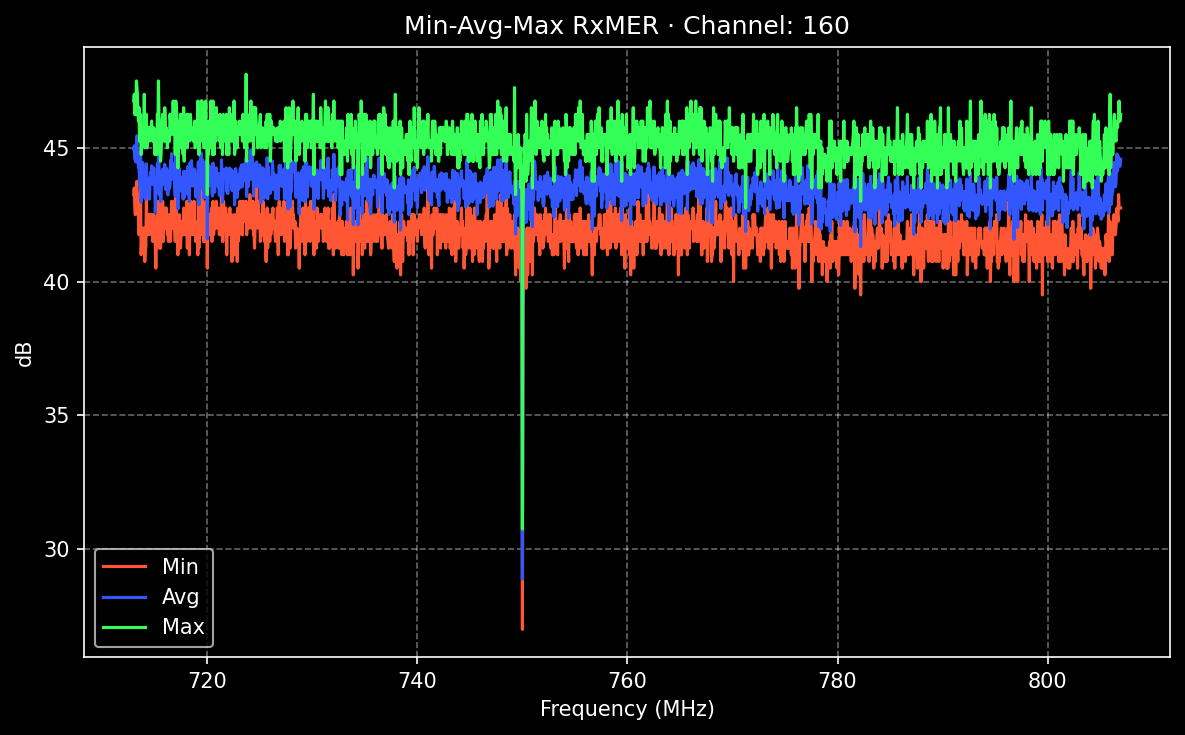The width and height of the screenshot is (1185, 735).
Task: Expand the legend box
Action: coord(152,596)
